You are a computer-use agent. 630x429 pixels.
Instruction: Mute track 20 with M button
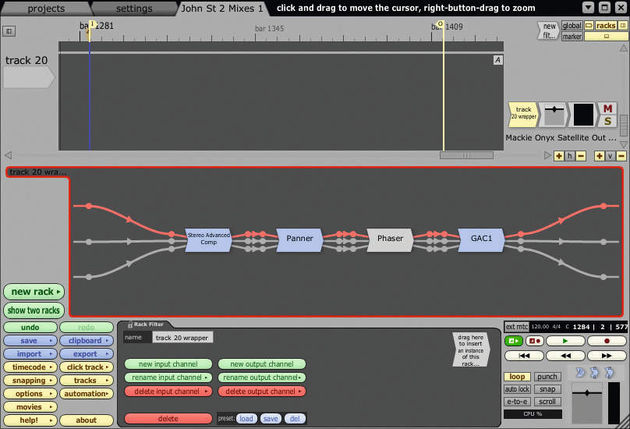(608, 108)
